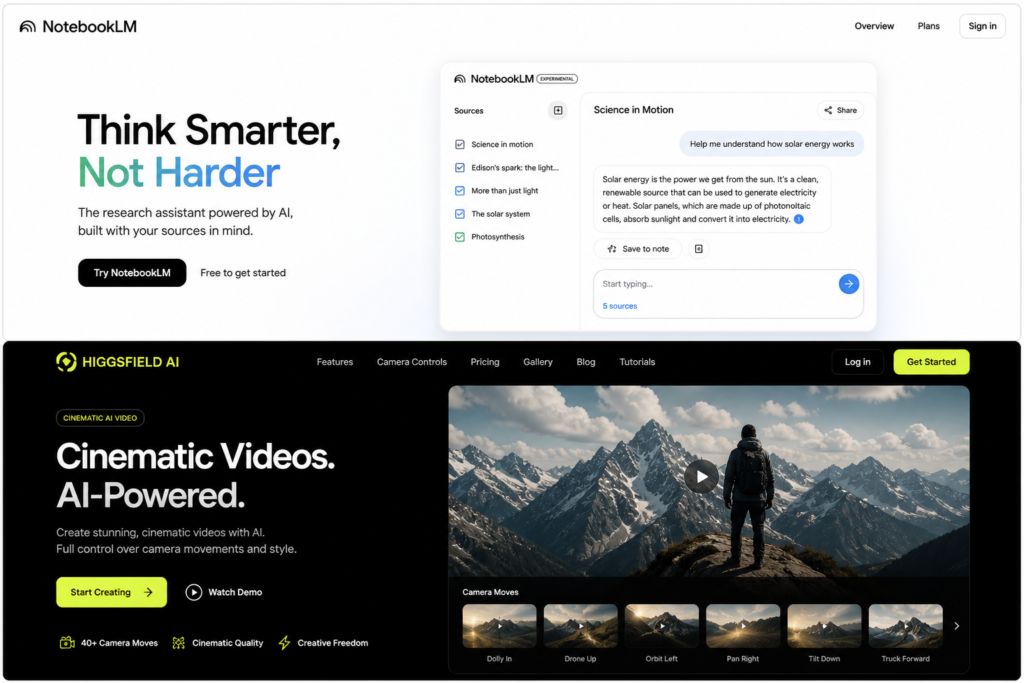The image size is (1024, 683).
Task: Open Camera Controls in Higgsfield nav
Action: tap(411, 362)
